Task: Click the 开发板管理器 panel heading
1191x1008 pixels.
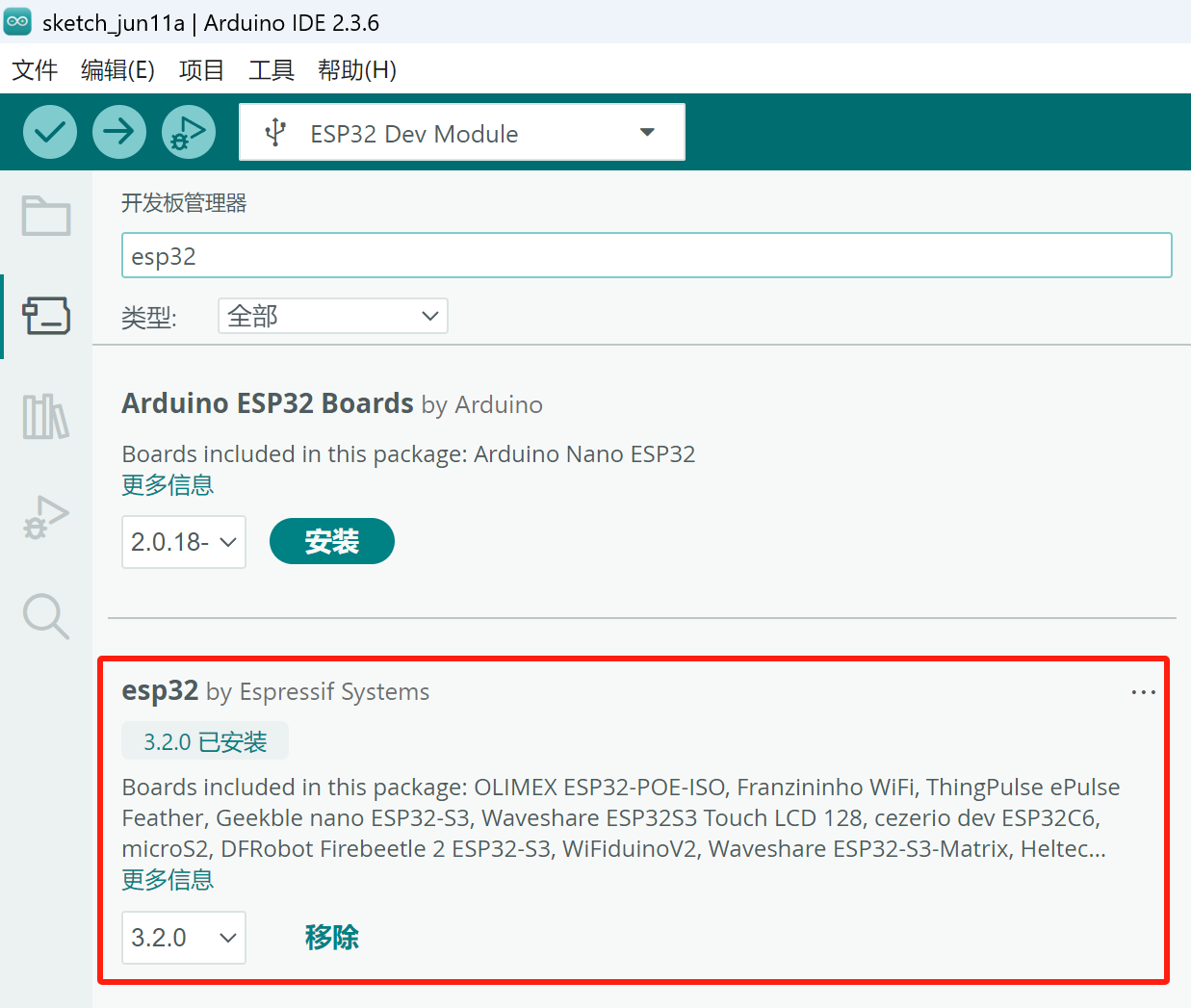Action: click(x=184, y=203)
